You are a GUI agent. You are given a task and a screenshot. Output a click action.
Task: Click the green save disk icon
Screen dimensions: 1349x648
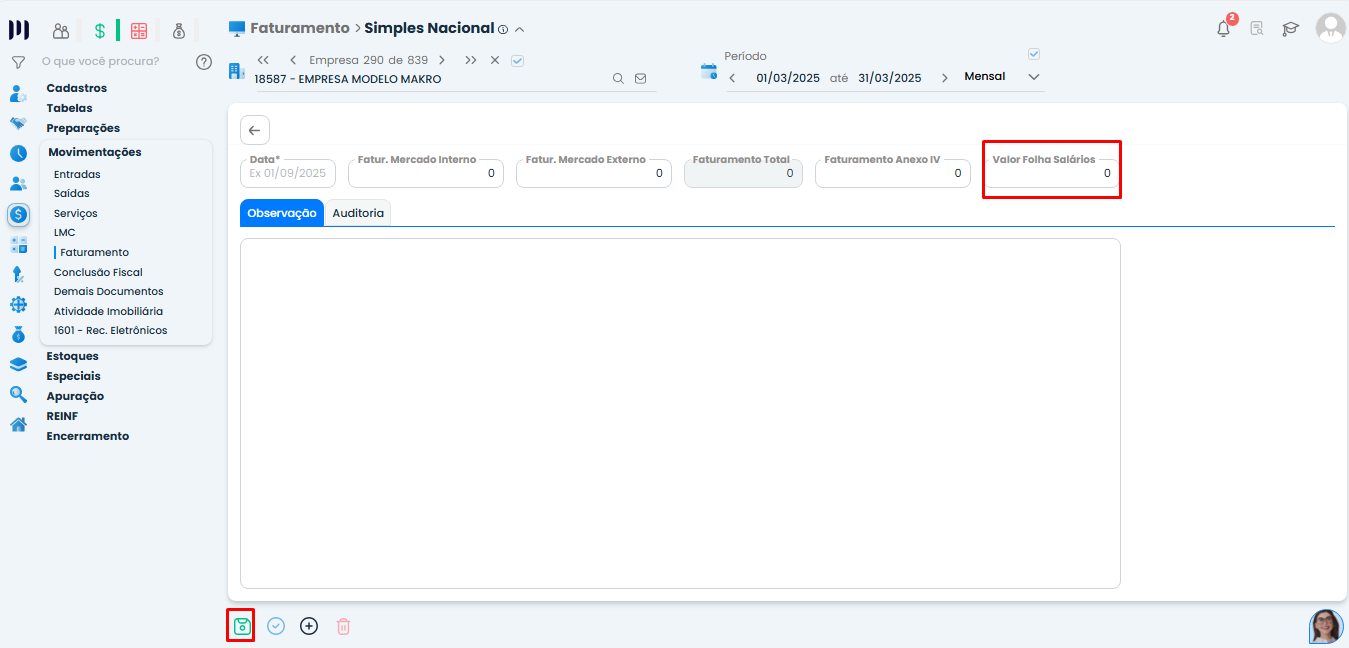click(241, 626)
